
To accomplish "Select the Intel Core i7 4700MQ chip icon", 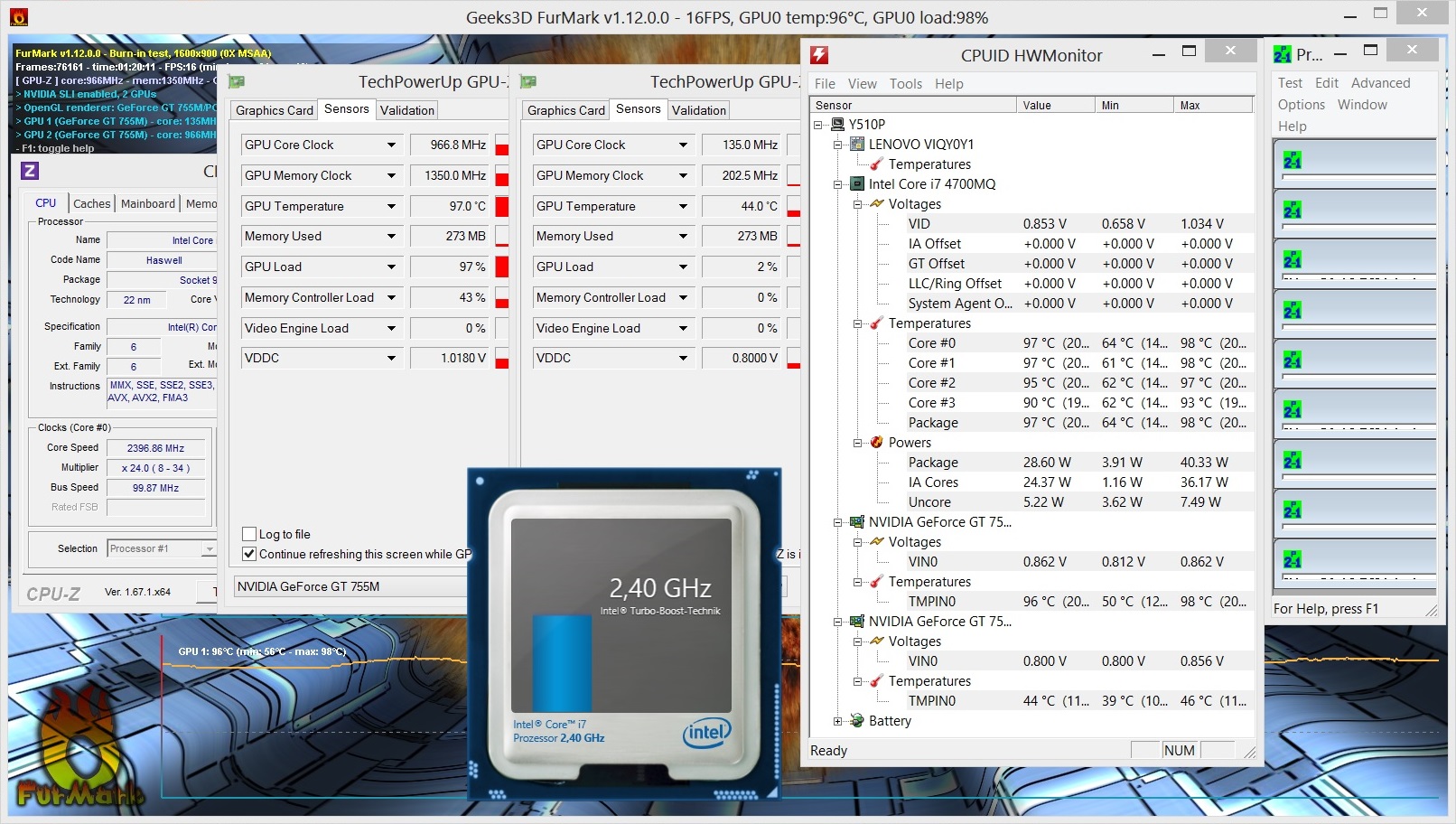I will (857, 184).
